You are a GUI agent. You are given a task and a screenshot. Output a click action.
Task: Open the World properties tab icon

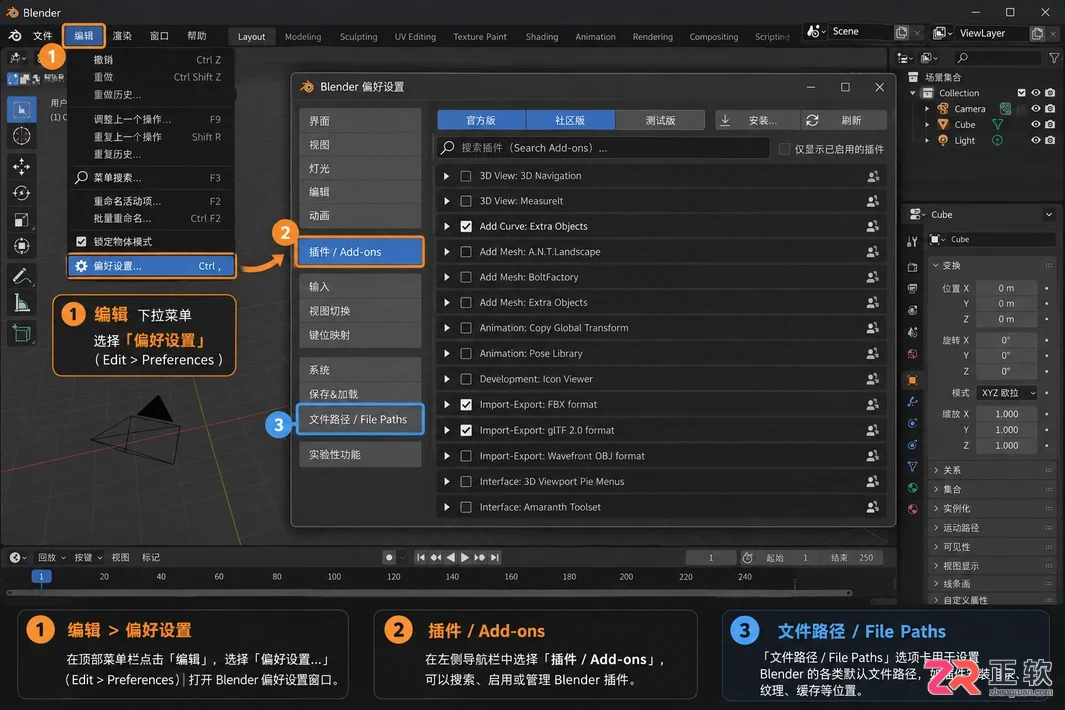click(912, 354)
